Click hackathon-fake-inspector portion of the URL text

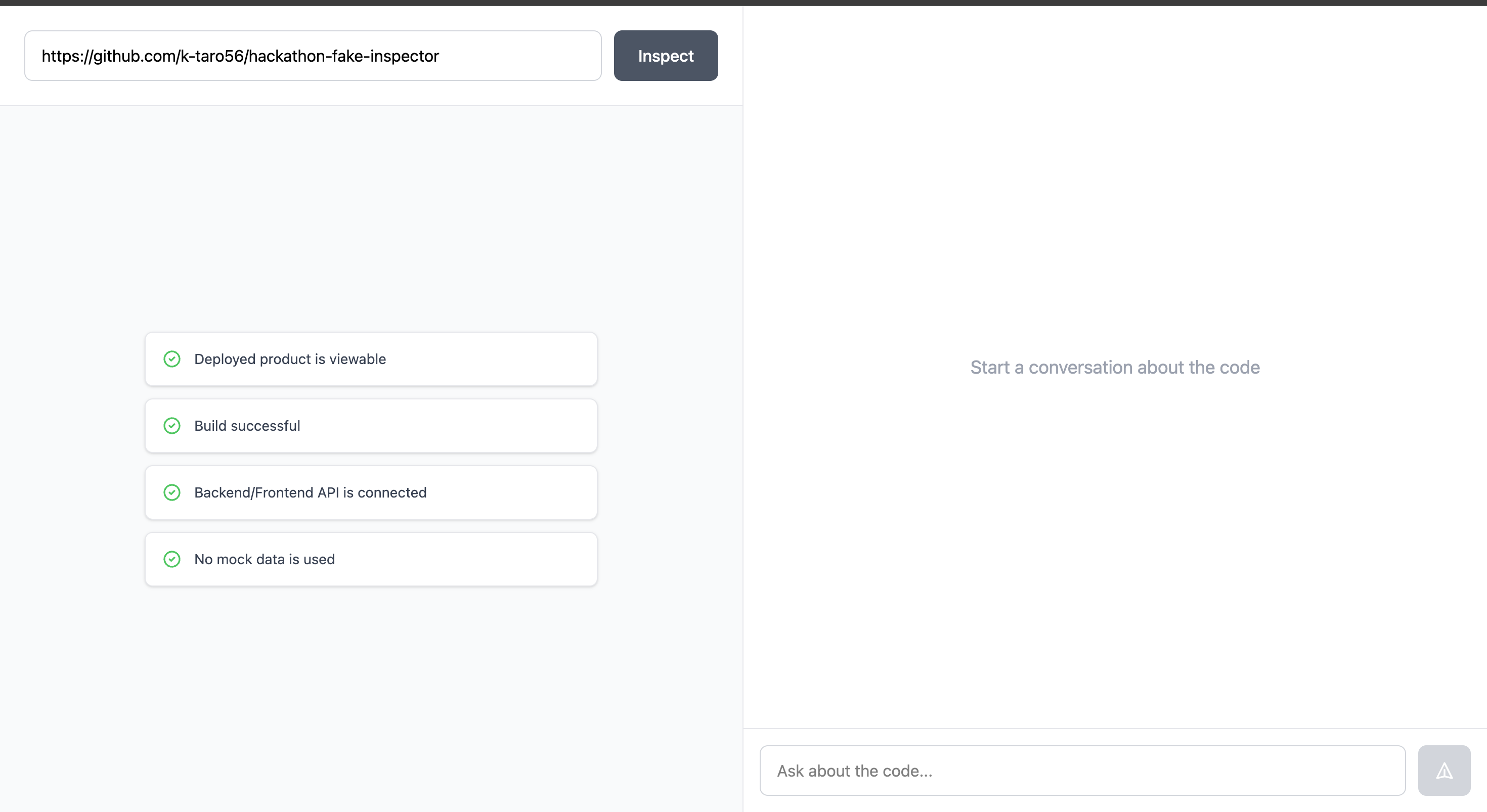click(x=343, y=56)
